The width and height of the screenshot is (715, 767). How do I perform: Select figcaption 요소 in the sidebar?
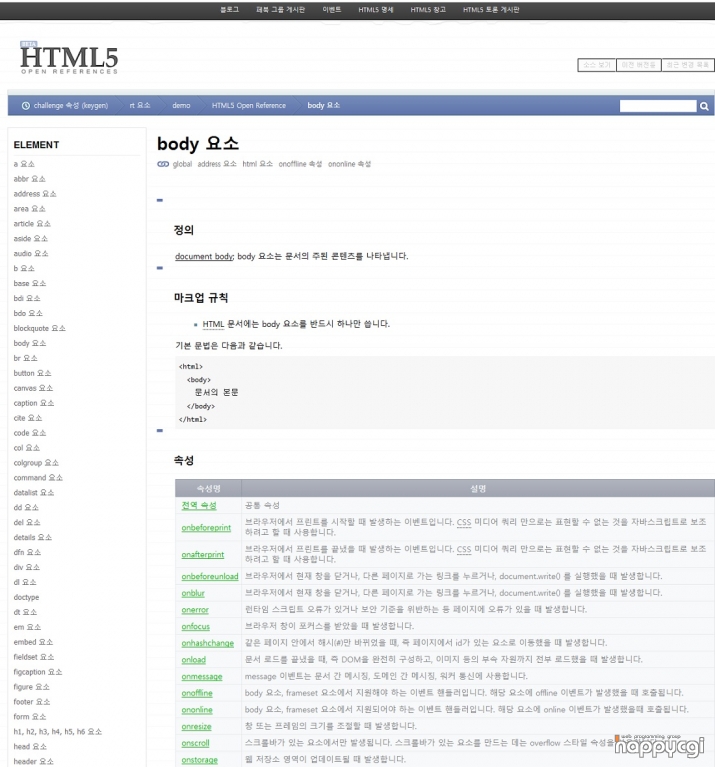tap(38, 672)
